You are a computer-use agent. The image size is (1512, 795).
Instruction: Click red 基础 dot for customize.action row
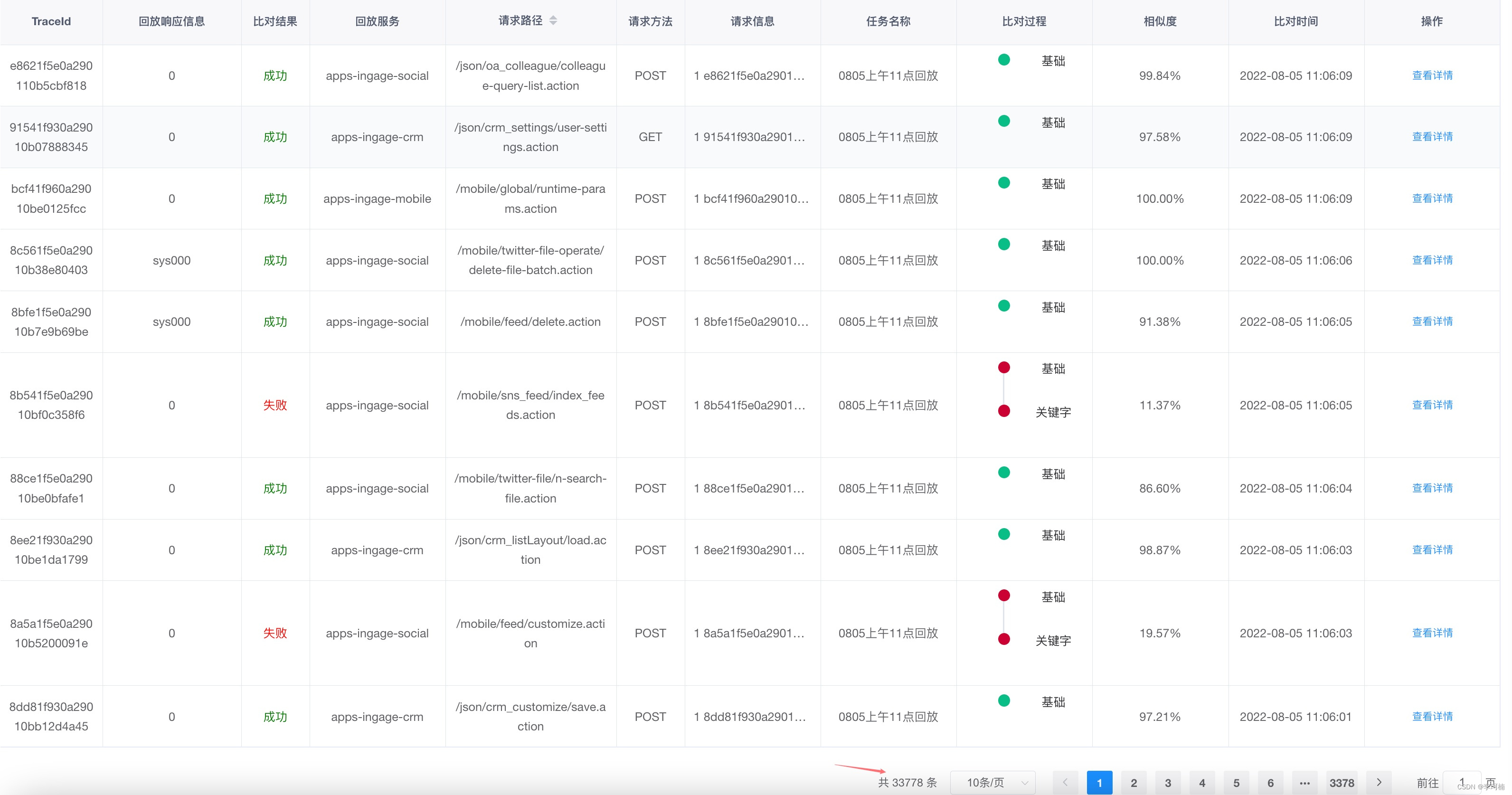1004,596
